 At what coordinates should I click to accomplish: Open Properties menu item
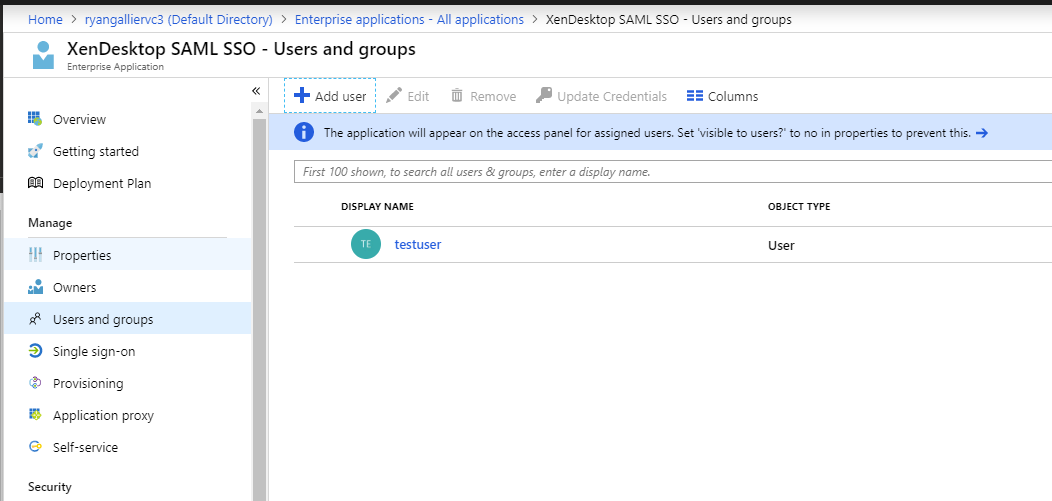(127, 255)
